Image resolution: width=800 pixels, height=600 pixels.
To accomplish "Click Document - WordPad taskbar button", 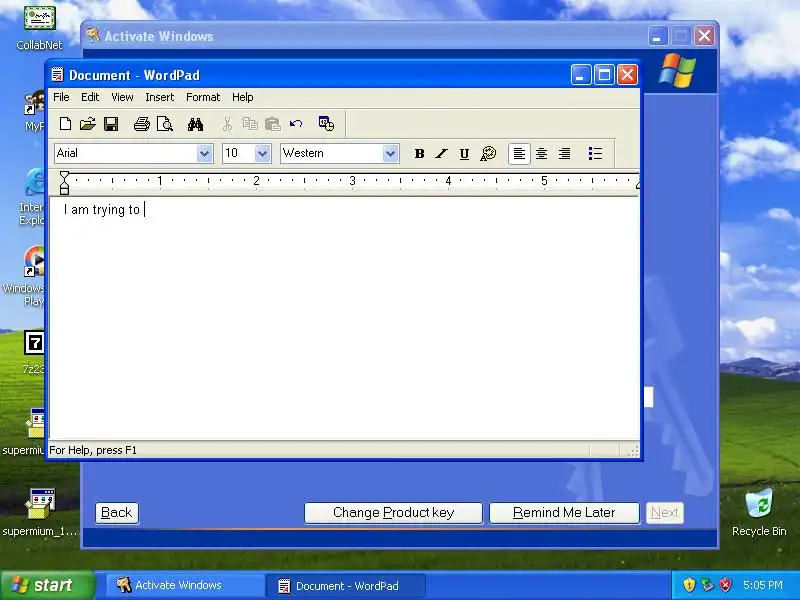I will [345, 585].
